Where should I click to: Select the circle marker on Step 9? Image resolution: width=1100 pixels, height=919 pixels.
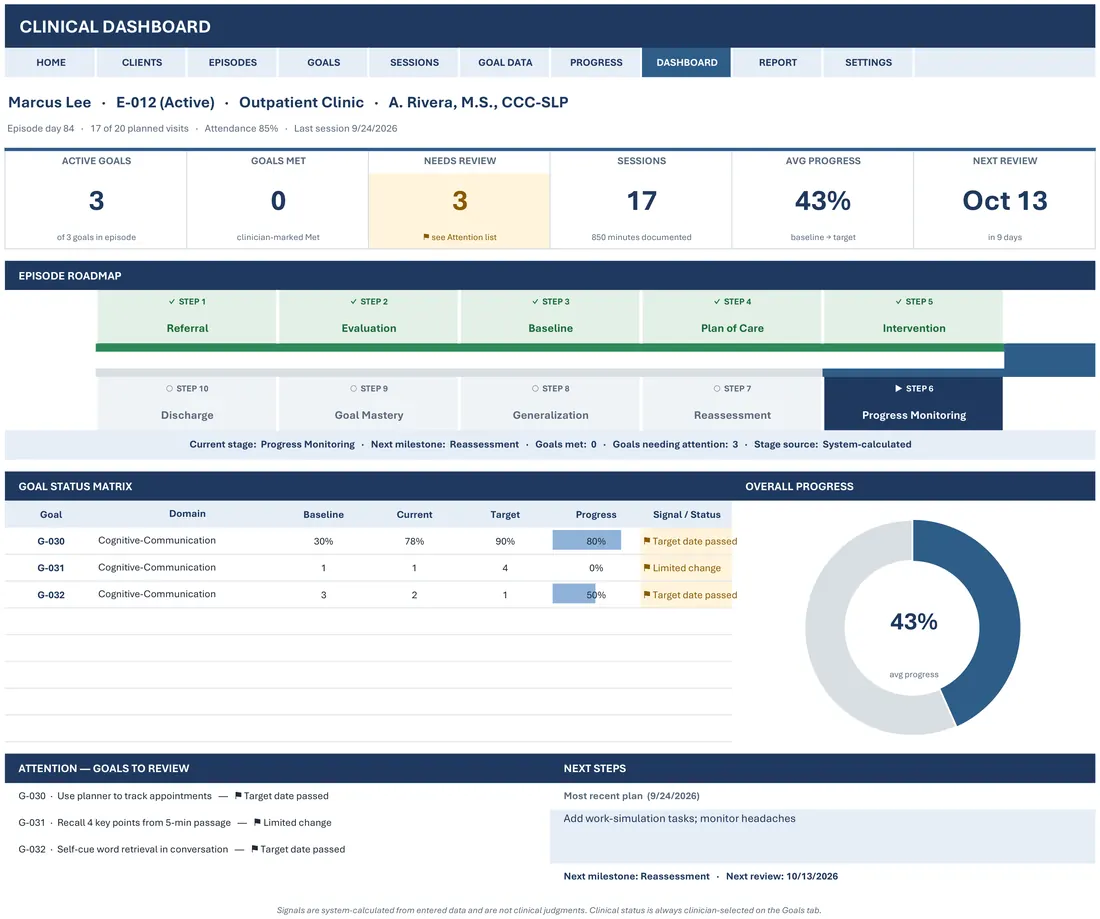(354, 389)
